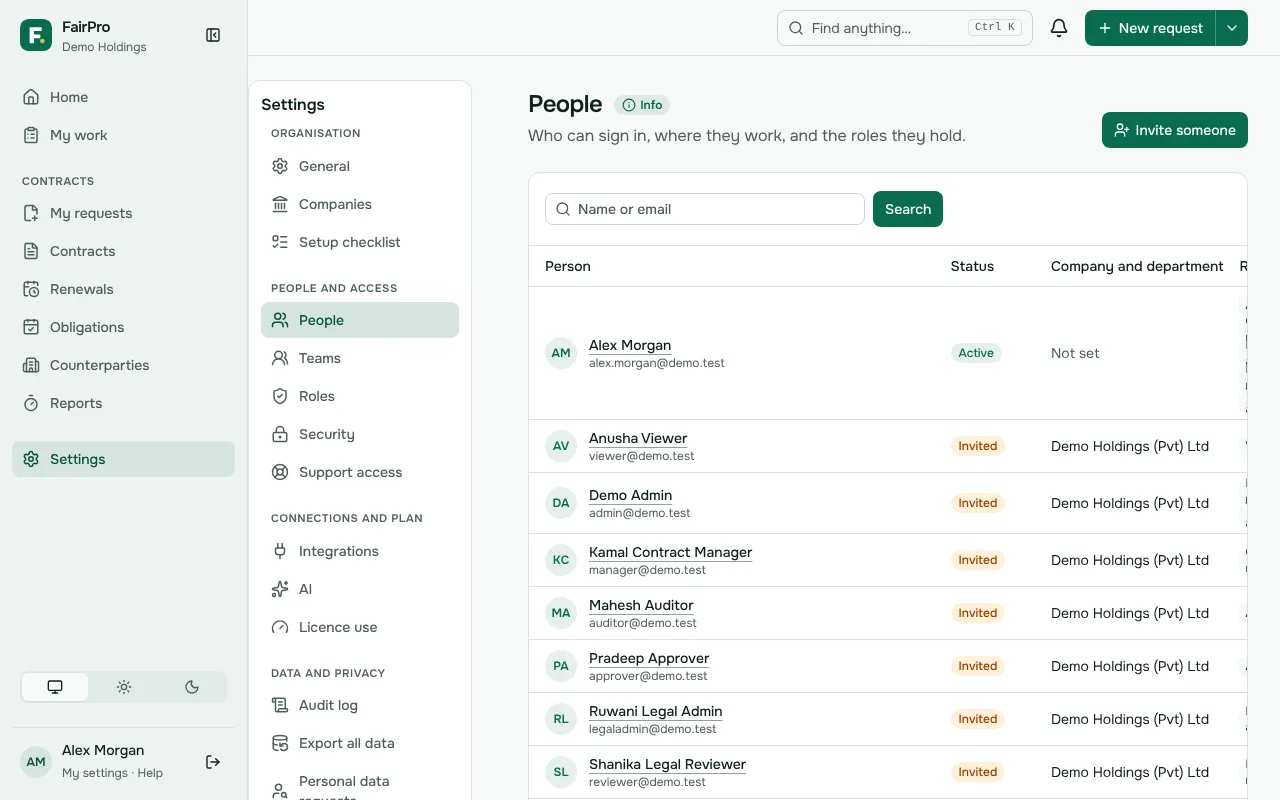The width and height of the screenshot is (1280, 800).
Task: Open Counterparties section
Action: (124, 365)
